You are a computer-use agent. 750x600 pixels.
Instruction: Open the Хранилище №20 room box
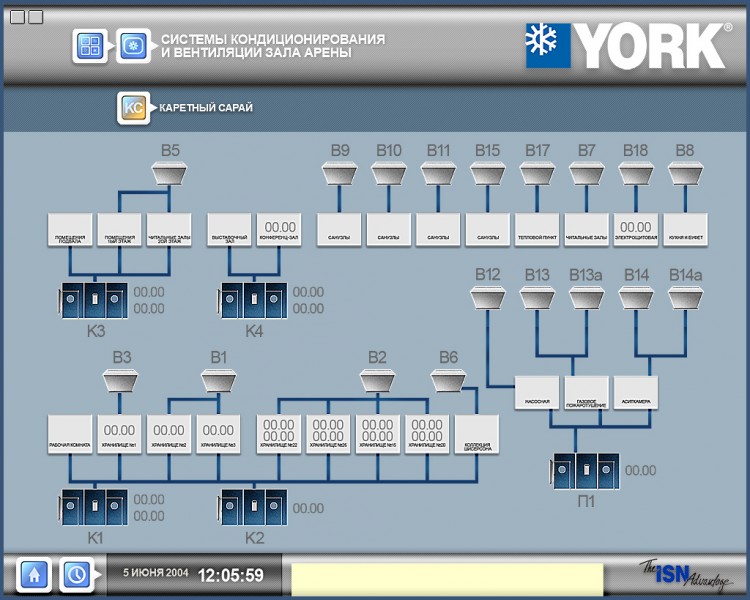[x=427, y=434]
